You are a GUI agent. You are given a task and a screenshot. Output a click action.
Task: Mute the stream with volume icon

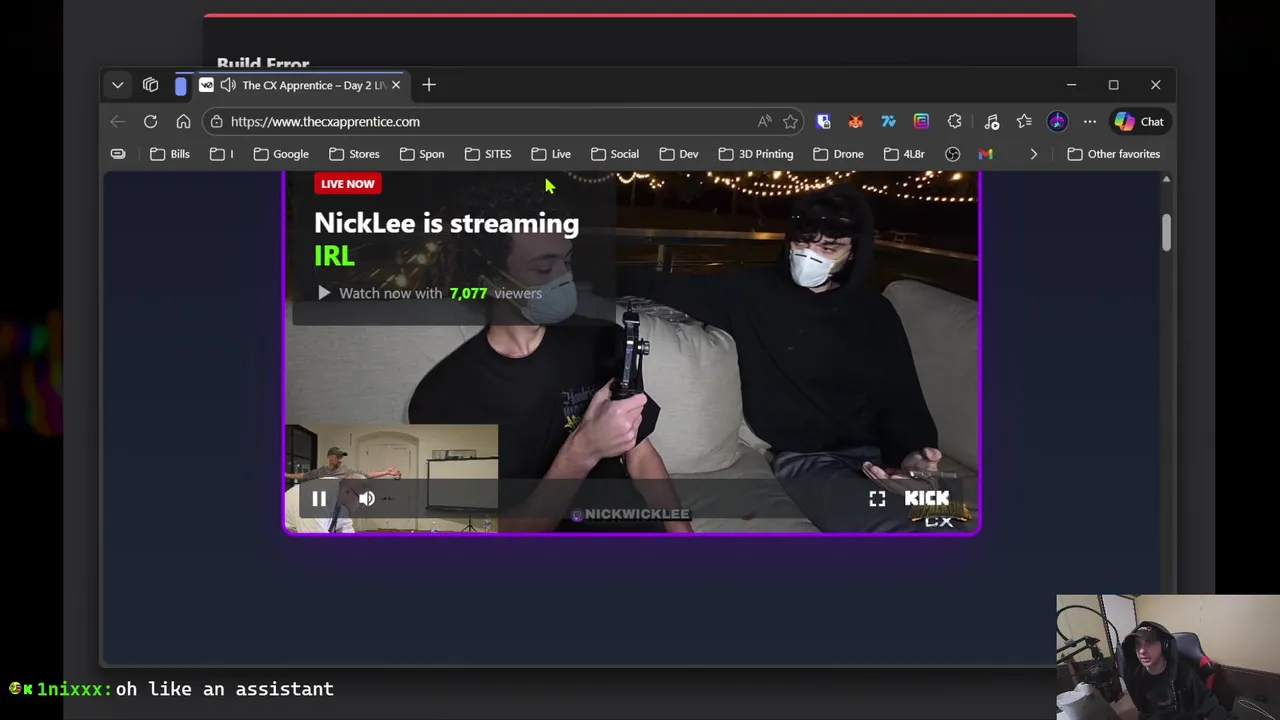(x=366, y=499)
